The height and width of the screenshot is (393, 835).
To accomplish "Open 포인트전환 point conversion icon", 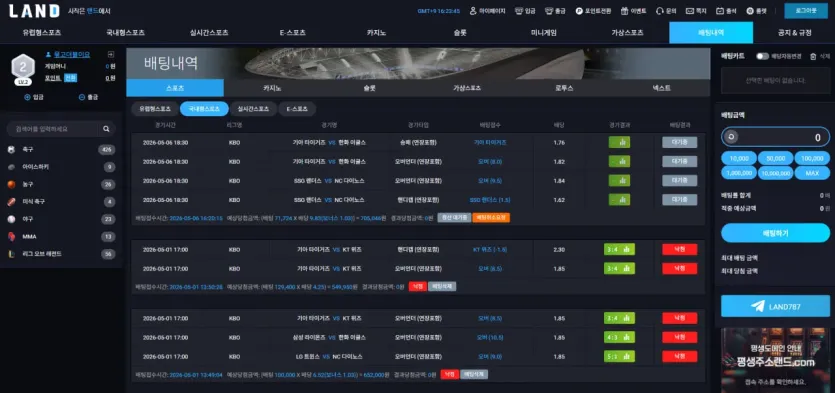I will (579, 11).
